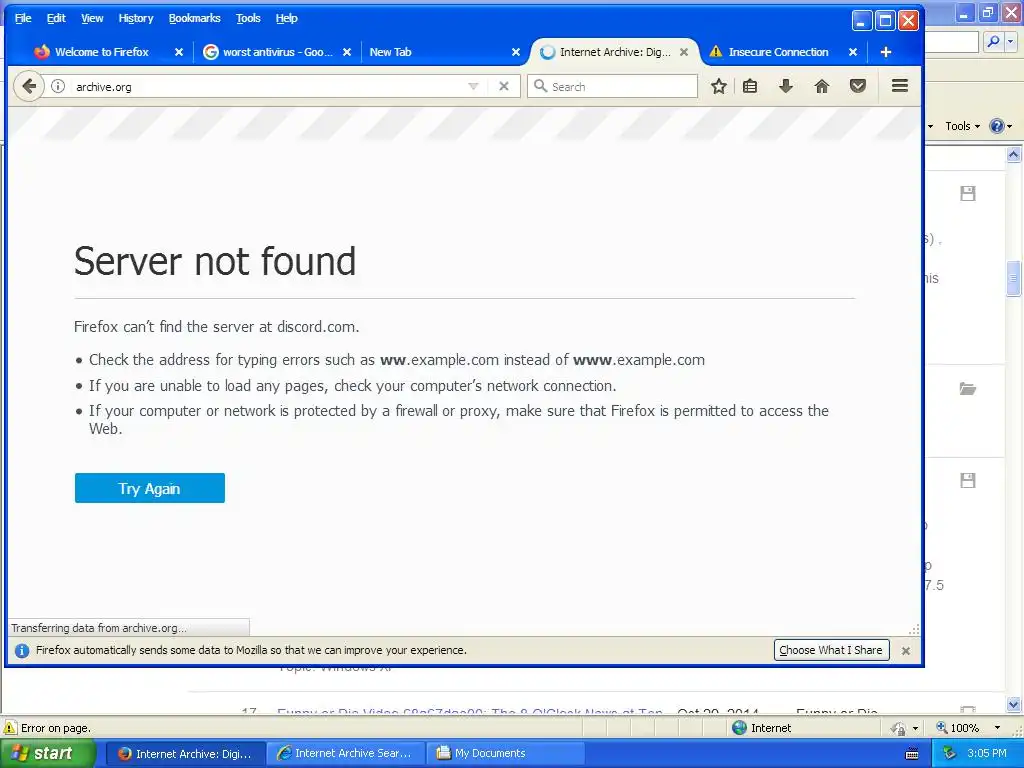Screen dimensions: 1024x768
Task: Click the Internet zone globe icon
Action: 739,728
